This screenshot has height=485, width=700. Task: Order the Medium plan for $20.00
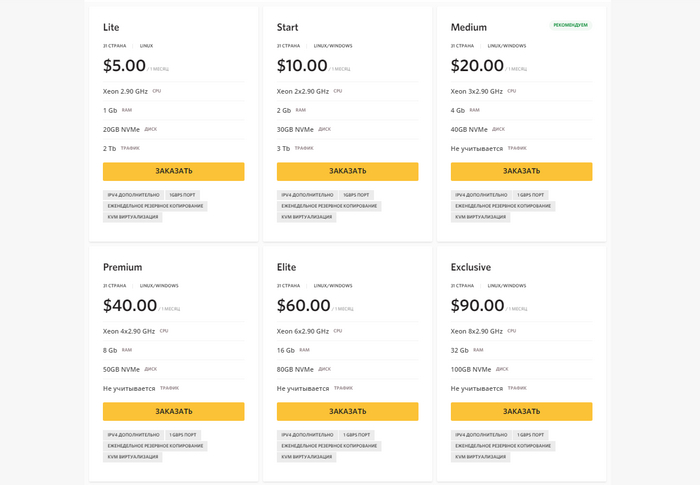[x=521, y=171]
